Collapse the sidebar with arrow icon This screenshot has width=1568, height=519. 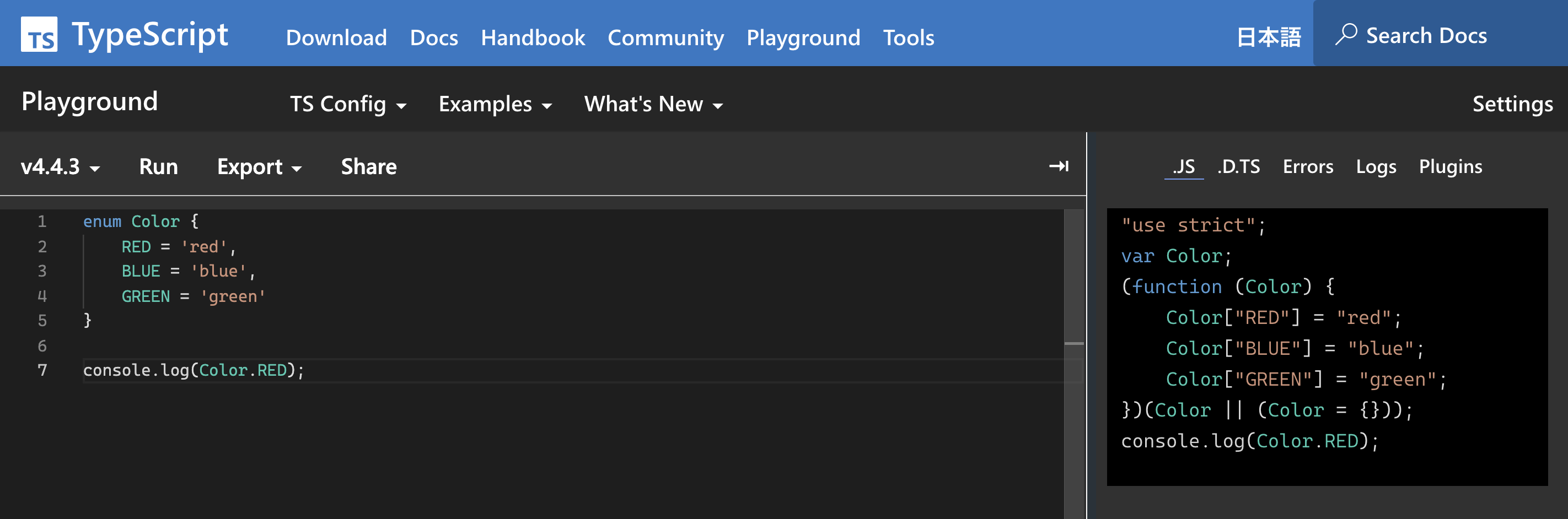(1059, 166)
